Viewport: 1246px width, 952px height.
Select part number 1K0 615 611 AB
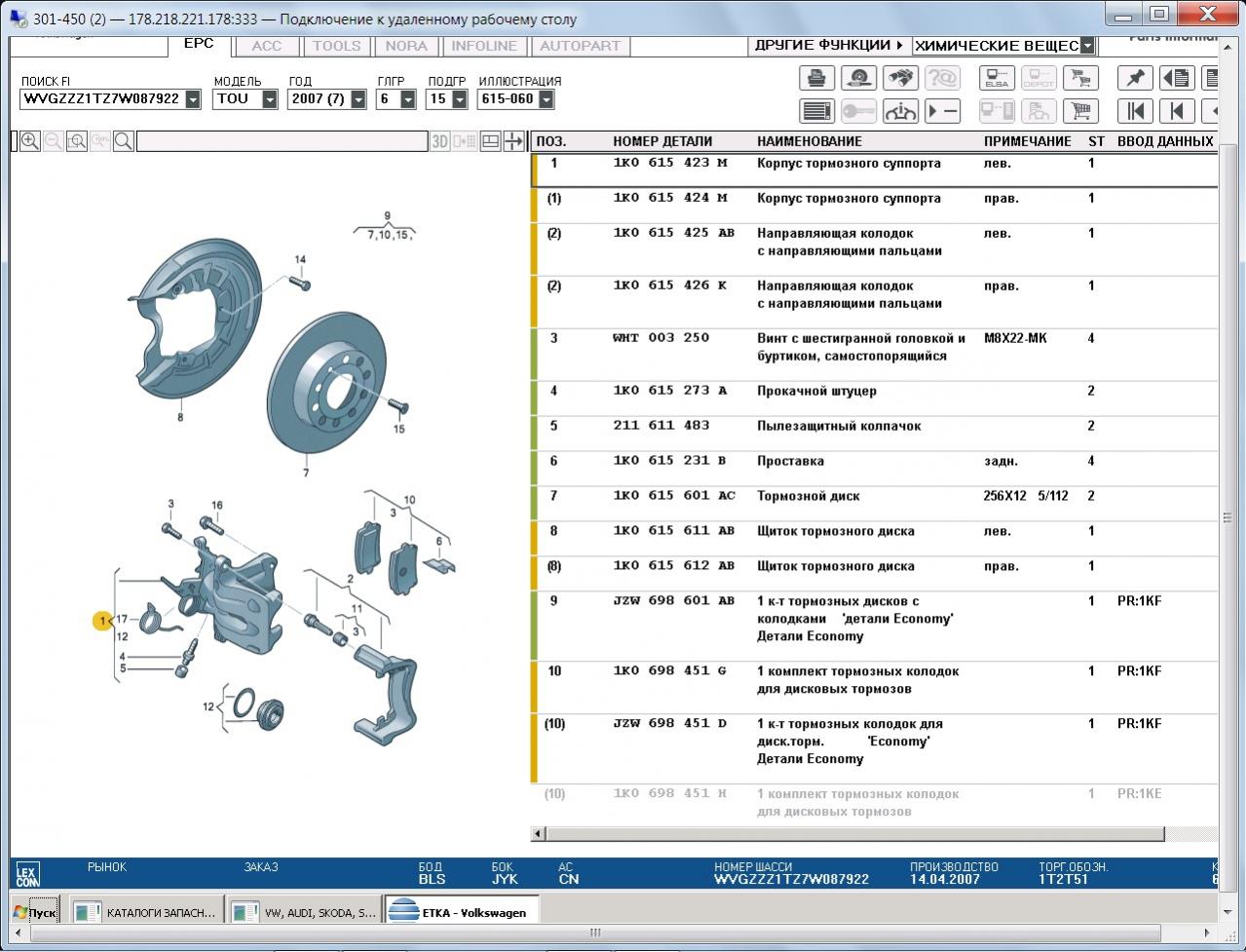pyautogui.click(x=674, y=531)
